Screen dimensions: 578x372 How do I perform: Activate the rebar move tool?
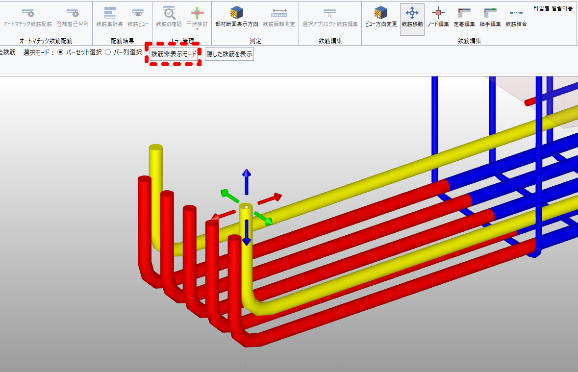click(x=412, y=18)
